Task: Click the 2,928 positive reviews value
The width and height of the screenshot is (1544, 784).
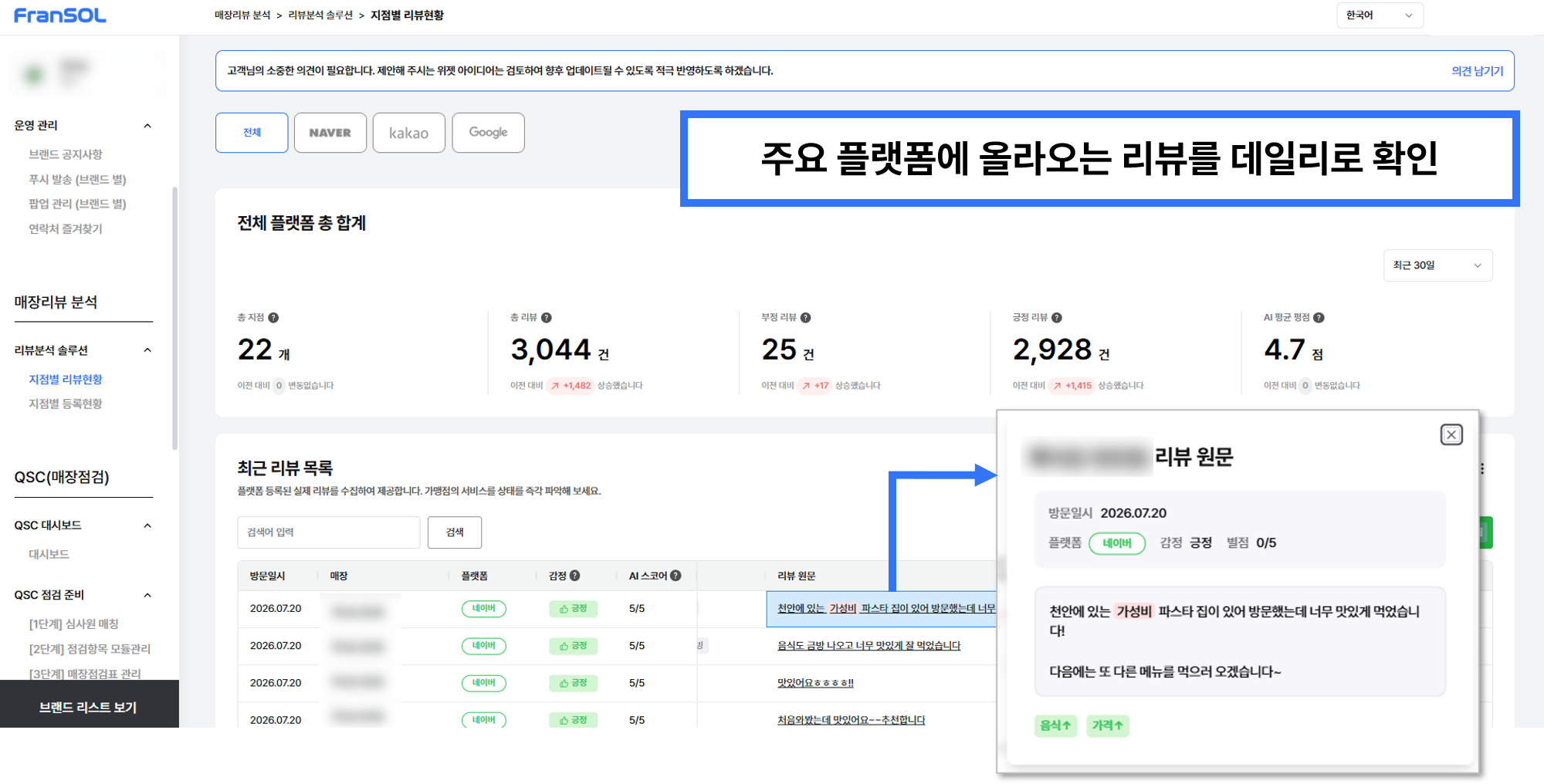Action: pyautogui.click(x=1052, y=350)
